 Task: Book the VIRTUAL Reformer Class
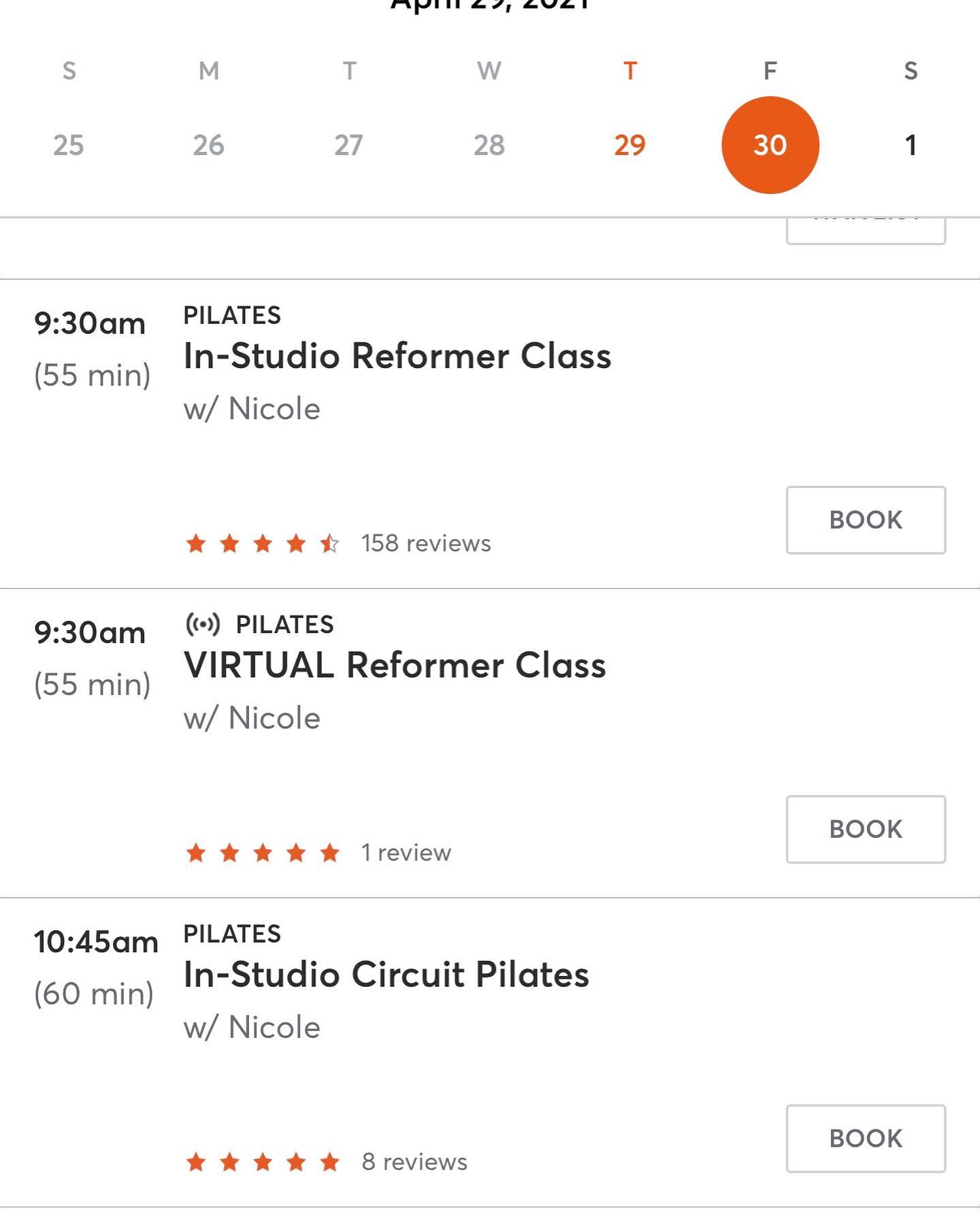(866, 829)
